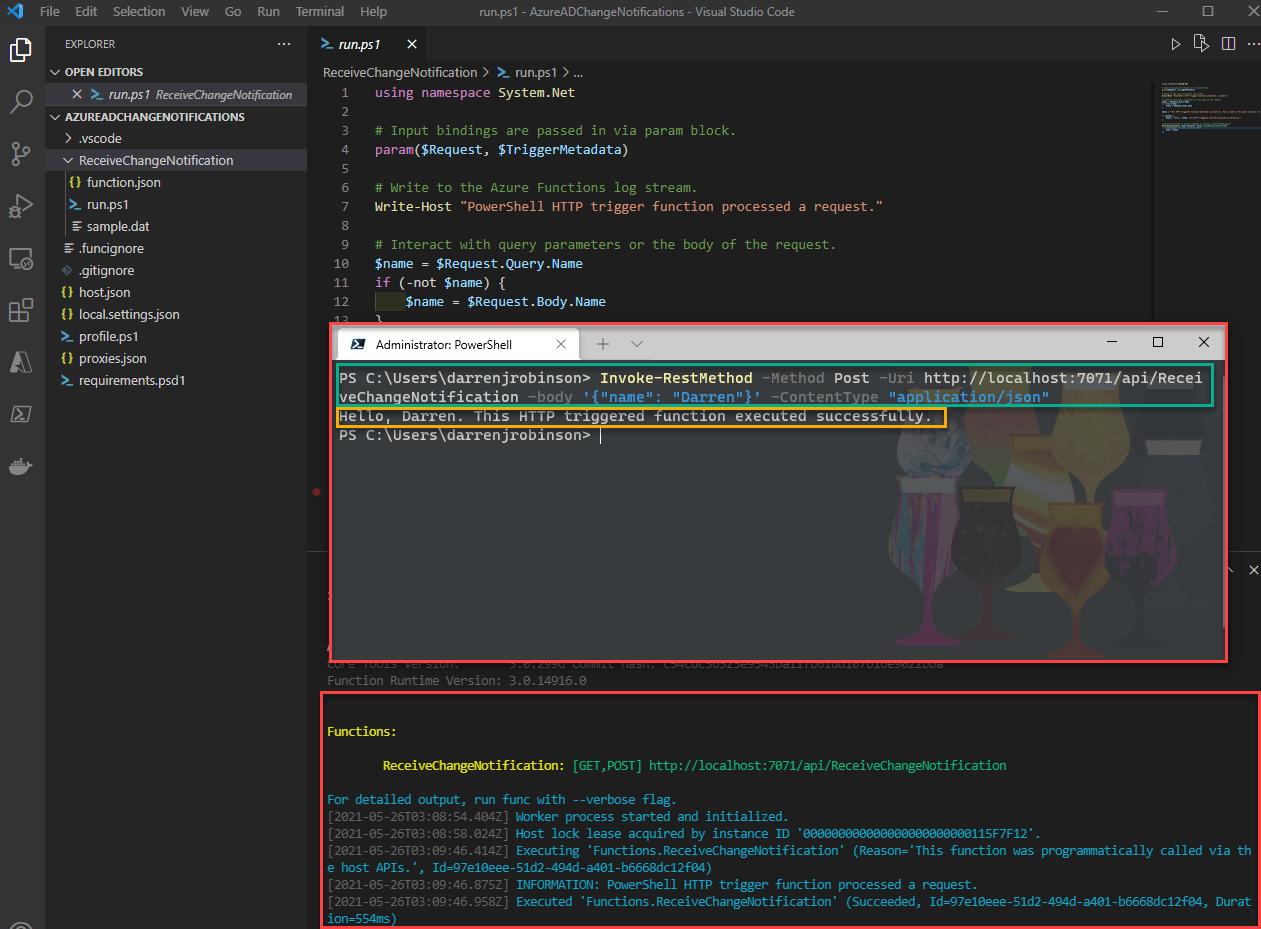This screenshot has width=1261, height=929.
Task: Open more editor actions menu
Action: click(1253, 44)
